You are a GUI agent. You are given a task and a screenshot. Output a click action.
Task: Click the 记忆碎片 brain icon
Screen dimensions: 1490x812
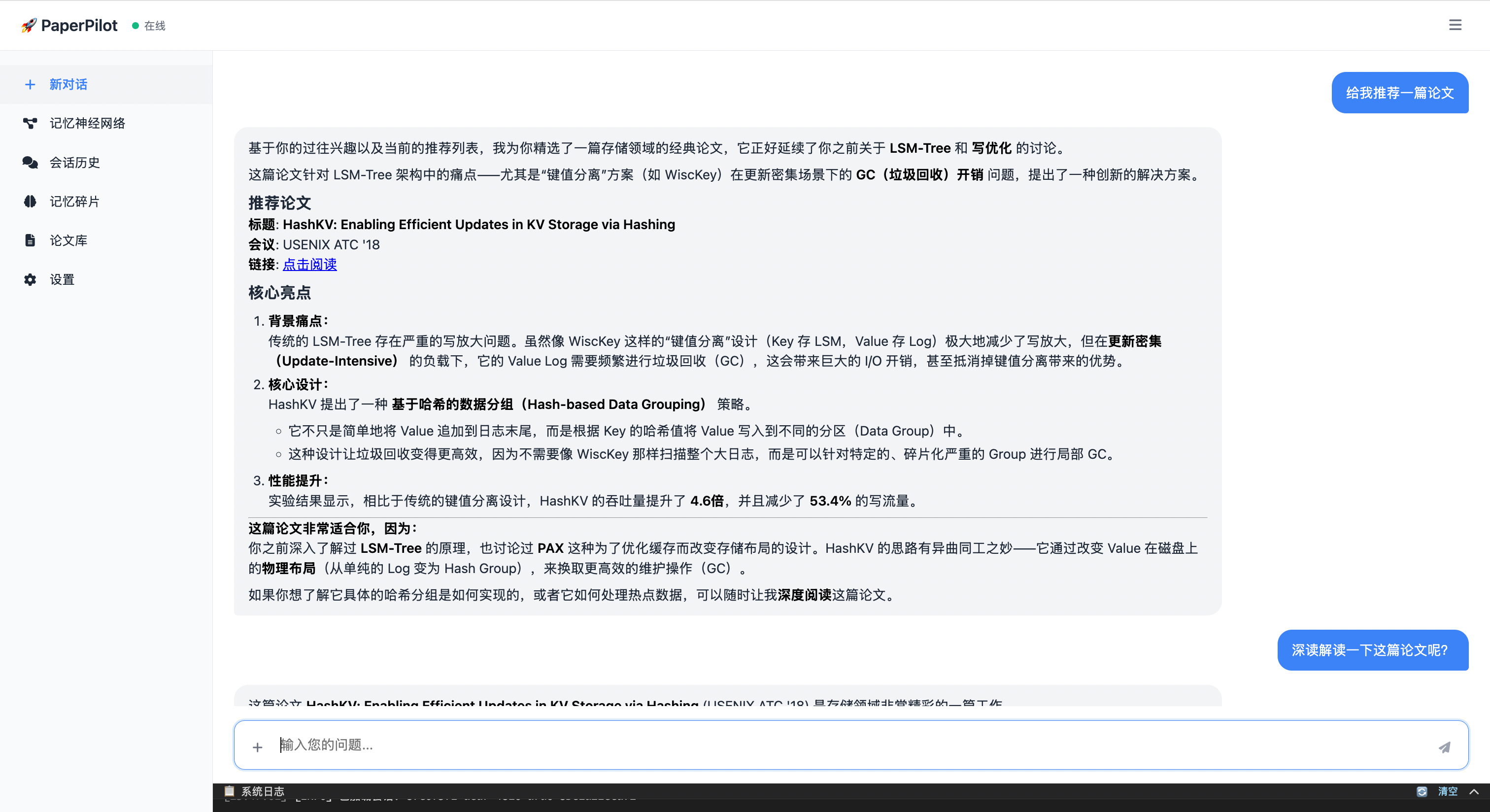(x=30, y=201)
